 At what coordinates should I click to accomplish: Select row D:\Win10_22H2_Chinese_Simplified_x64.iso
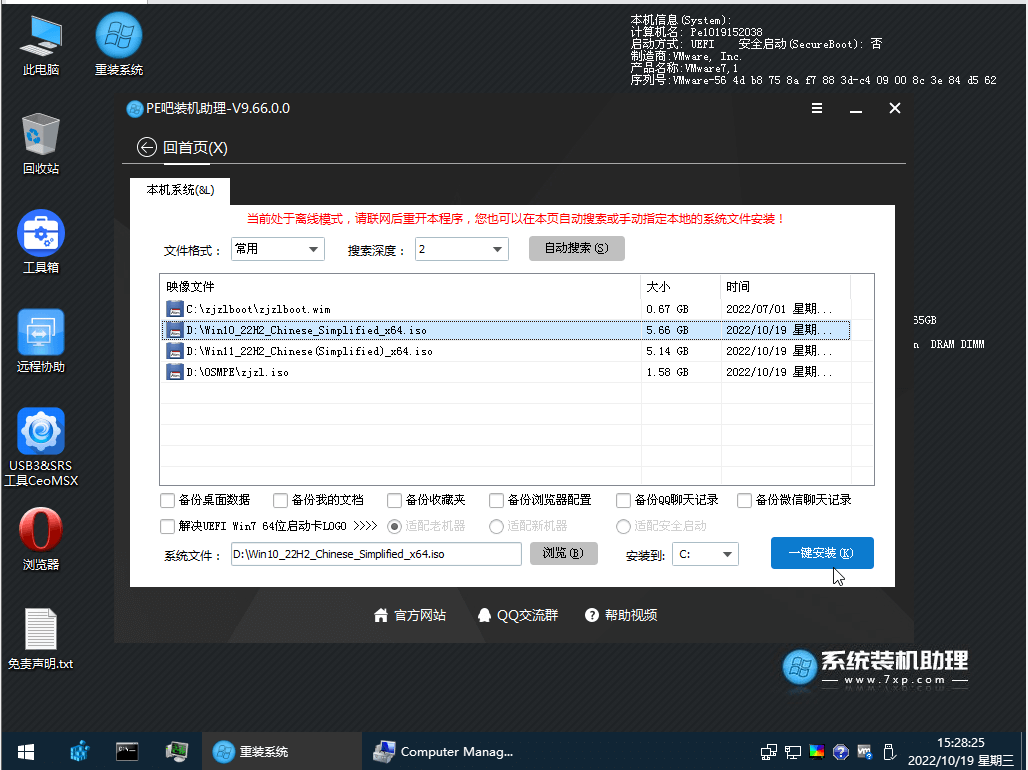point(506,330)
